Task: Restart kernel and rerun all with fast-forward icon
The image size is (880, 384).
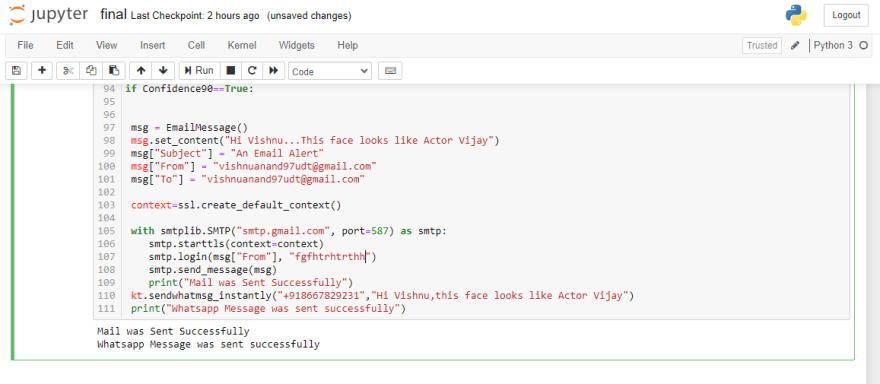Action: click(273, 71)
